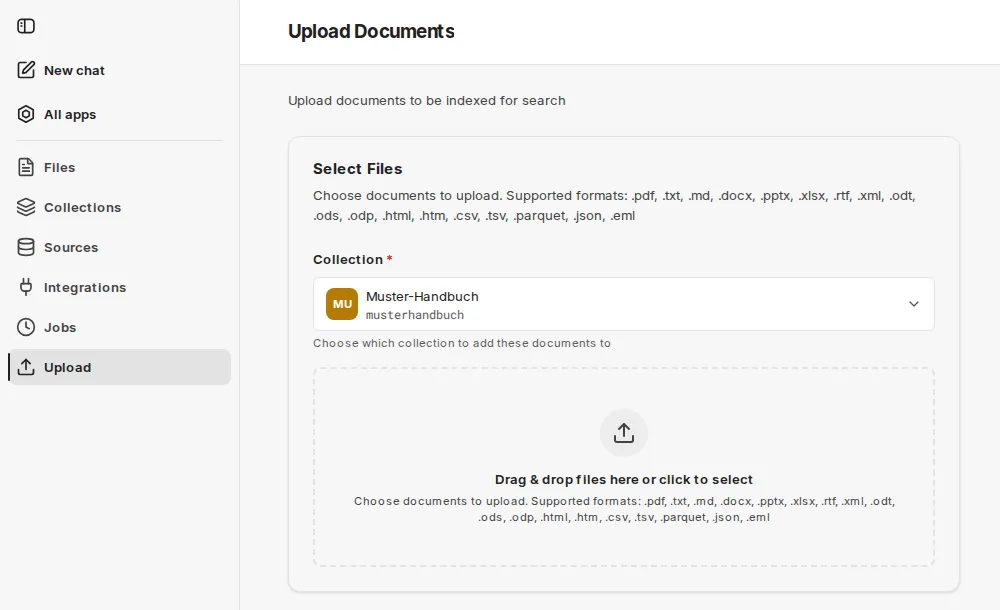Click the Files document icon
The image size is (1000, 610).
pyautogui.click(x=26, y=167)
